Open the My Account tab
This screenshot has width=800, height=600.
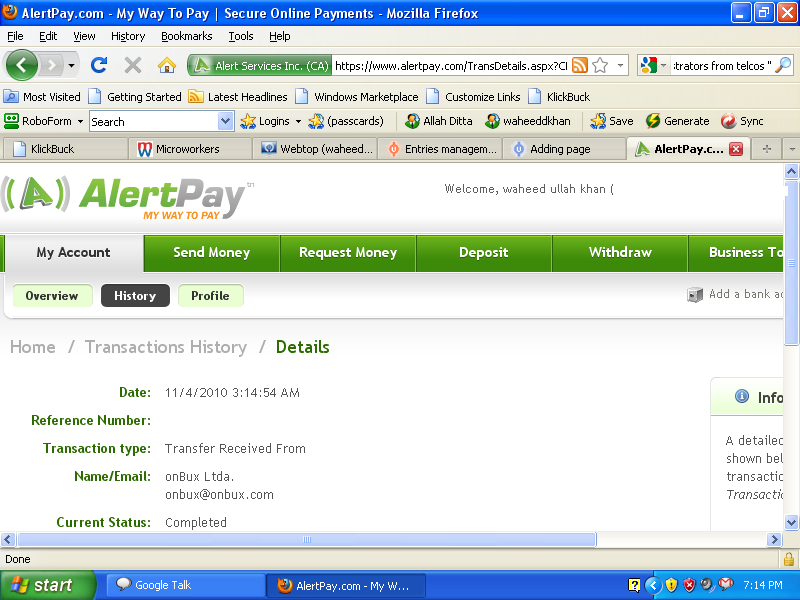(73, 253)
